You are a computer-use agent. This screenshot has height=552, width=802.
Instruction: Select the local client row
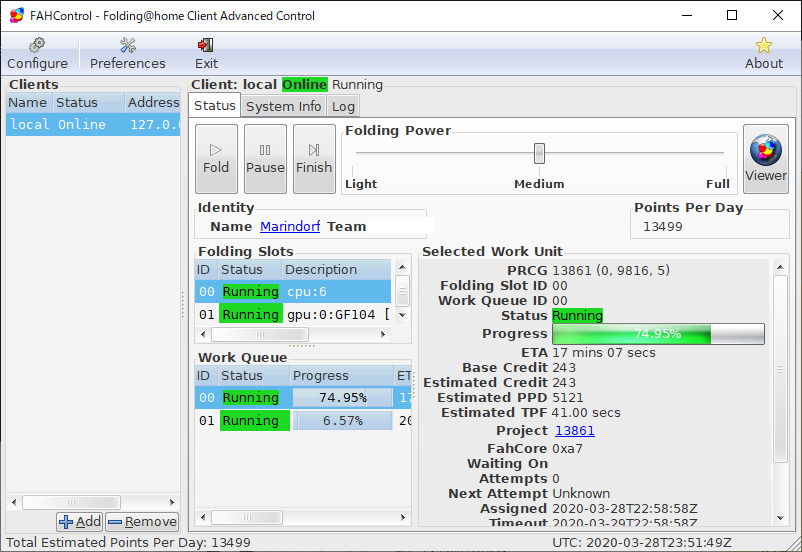click(92, 125)
